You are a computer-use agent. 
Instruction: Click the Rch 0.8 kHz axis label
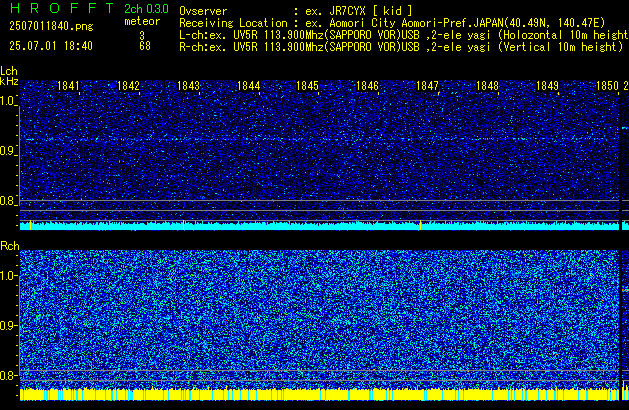8,375
